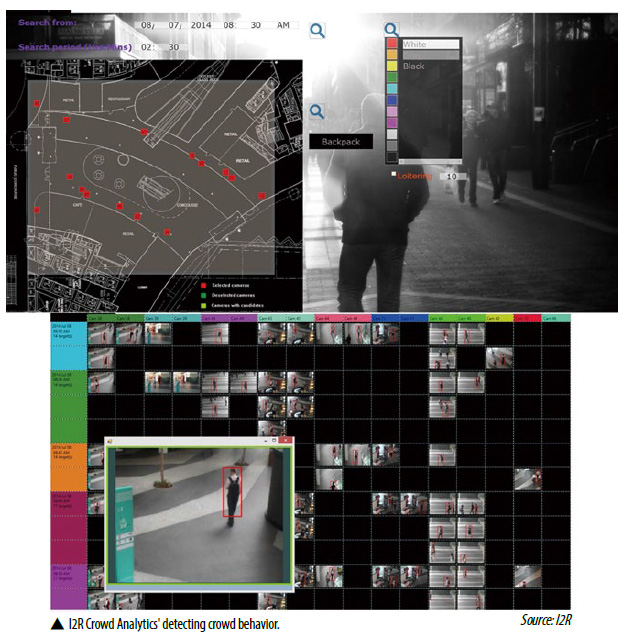
Task: Pick the cyan color swatch
Action: 392,88
